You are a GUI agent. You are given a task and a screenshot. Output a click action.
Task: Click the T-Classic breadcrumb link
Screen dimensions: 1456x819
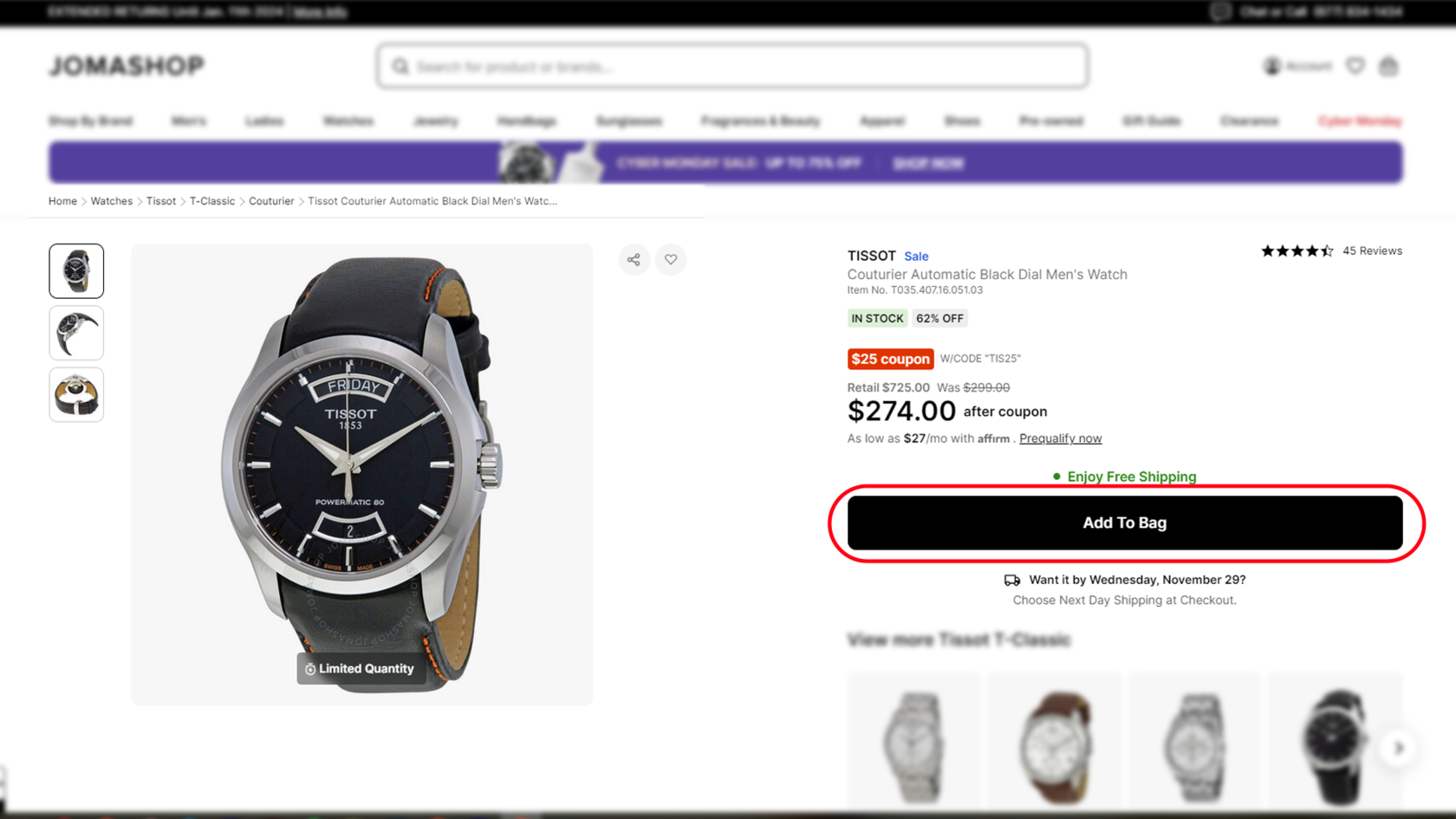pos(212,201)
